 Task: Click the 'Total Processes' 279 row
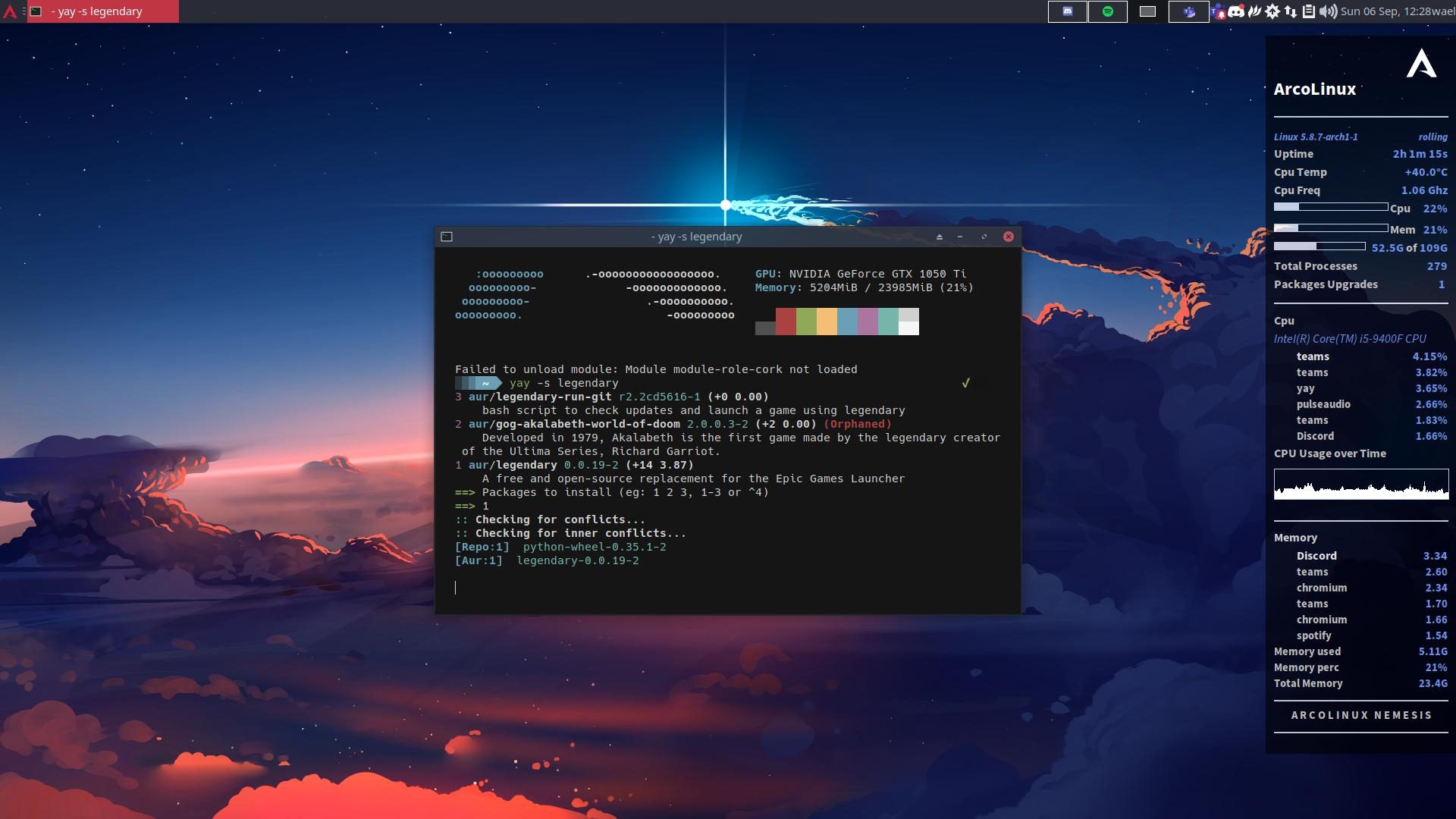pyautogui.click(x=1360, y=266)
